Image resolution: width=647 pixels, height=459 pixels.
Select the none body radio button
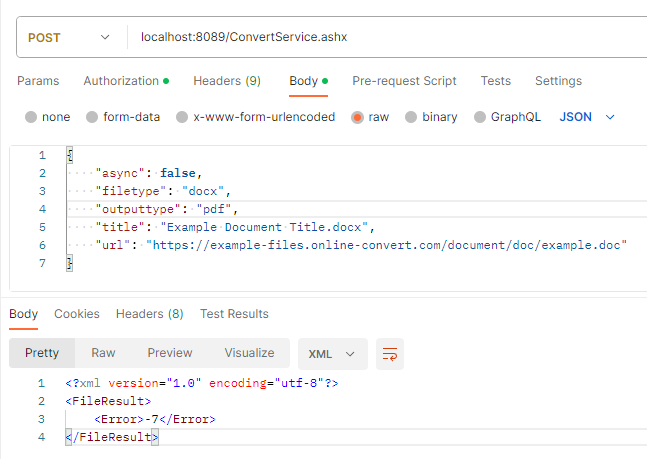click(31, 117)
